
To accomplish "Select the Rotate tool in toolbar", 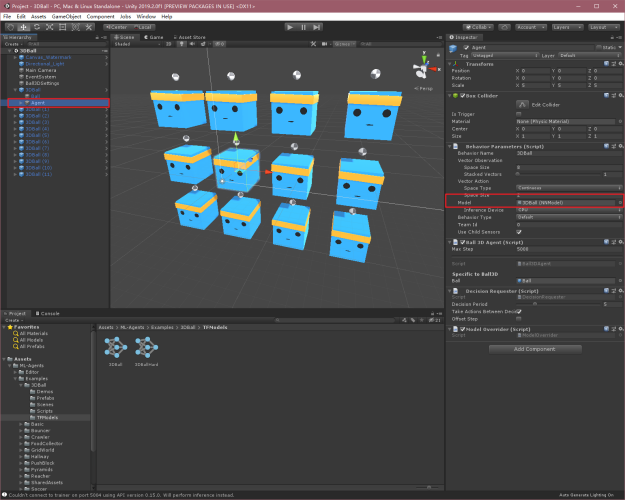I will [37, 27].
